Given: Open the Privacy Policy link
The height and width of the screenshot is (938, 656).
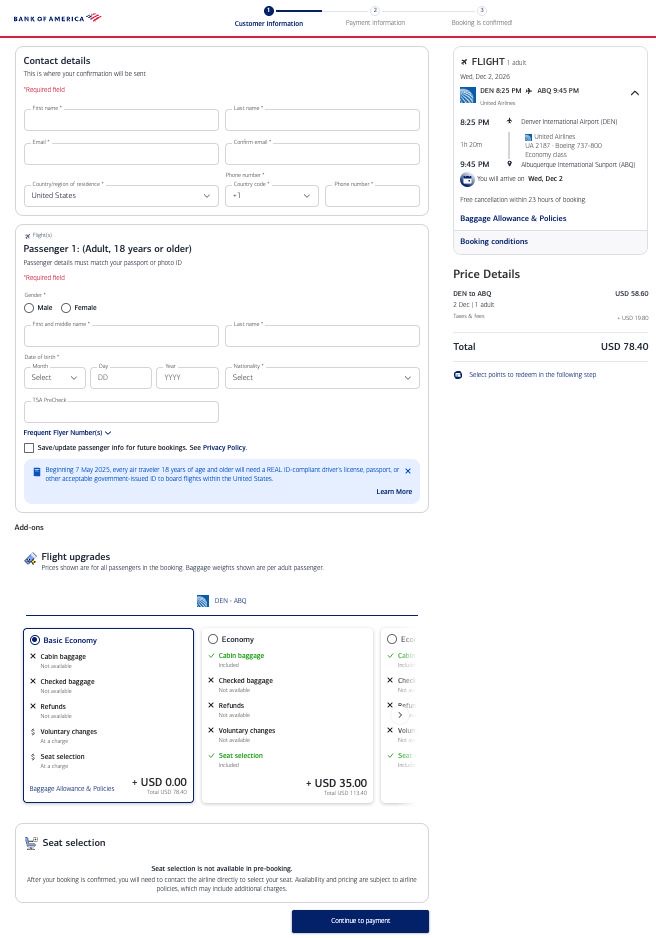Looking at the screenshot, I should pos(224,447).
